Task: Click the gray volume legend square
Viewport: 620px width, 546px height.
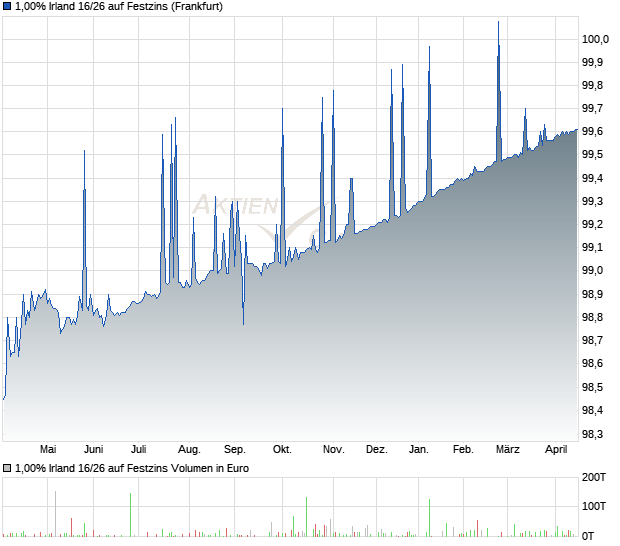Action: [x=7, y=469]
